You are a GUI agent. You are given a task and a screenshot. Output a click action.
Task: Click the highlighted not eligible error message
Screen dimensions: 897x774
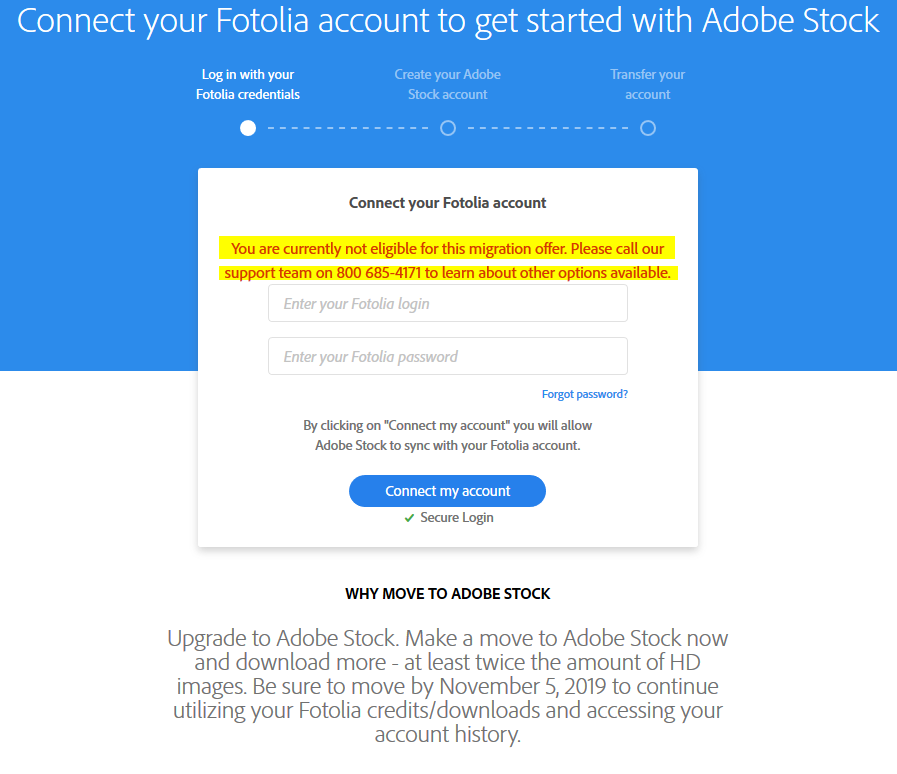pyautogui.click(x=448, y=260)
